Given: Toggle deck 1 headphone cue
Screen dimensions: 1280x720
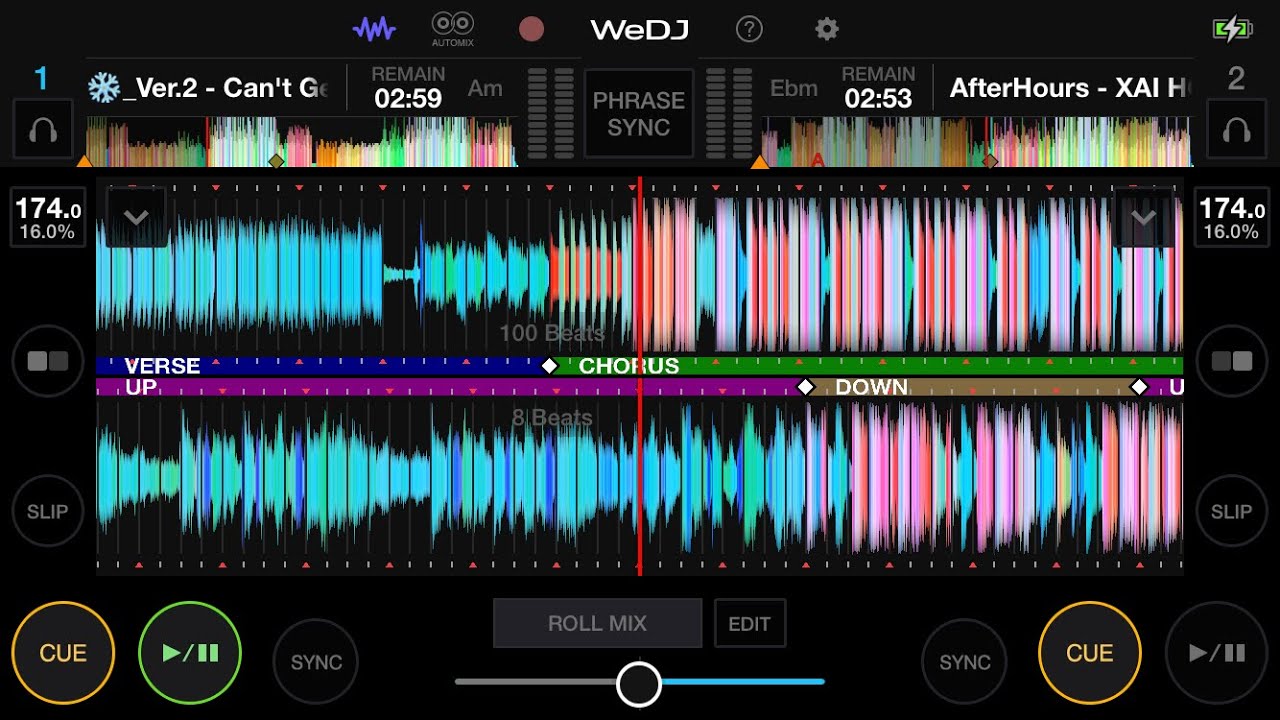Looking at the screenshot, I should pyautogui.click(x=43, y=129).
